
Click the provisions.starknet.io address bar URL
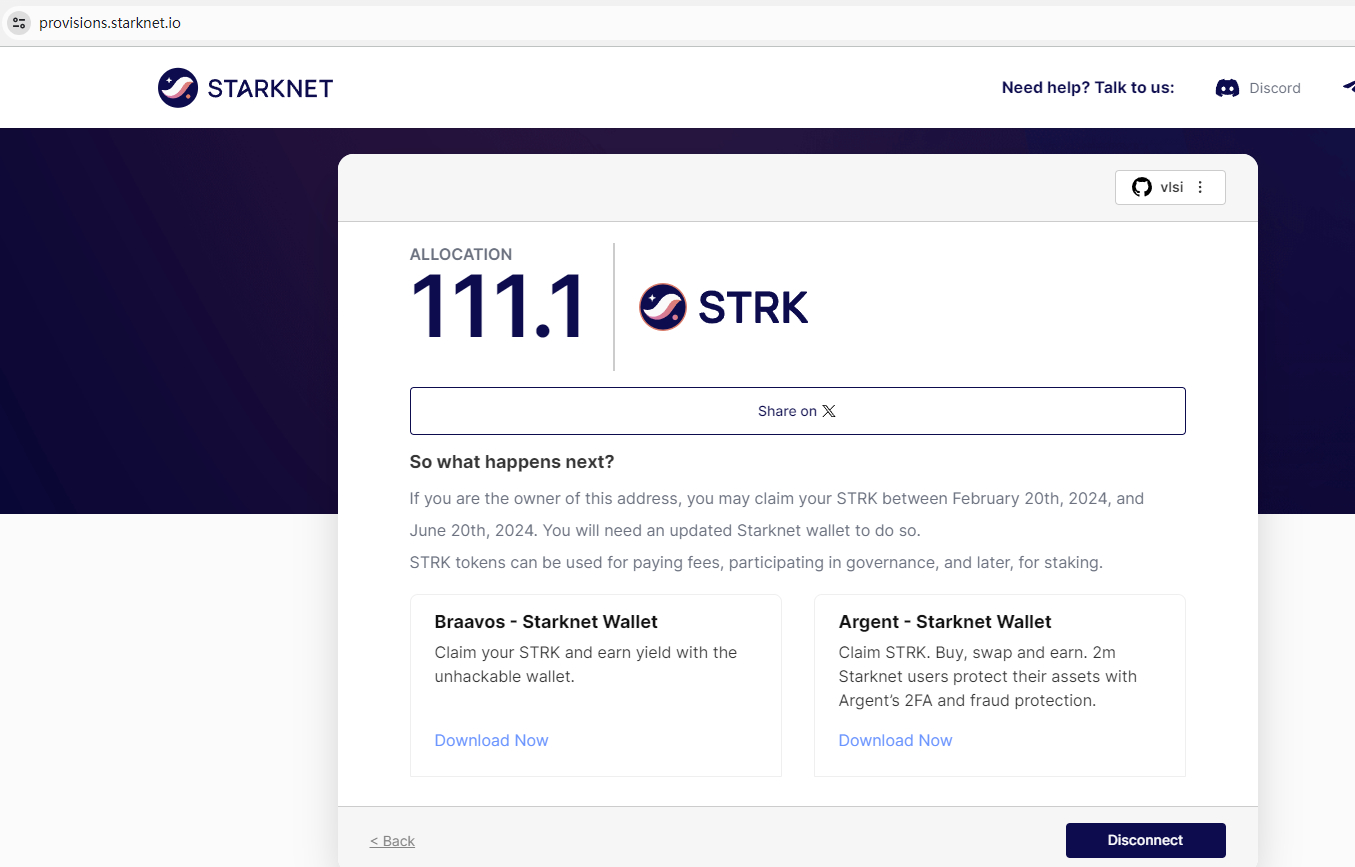coord(110,22)
